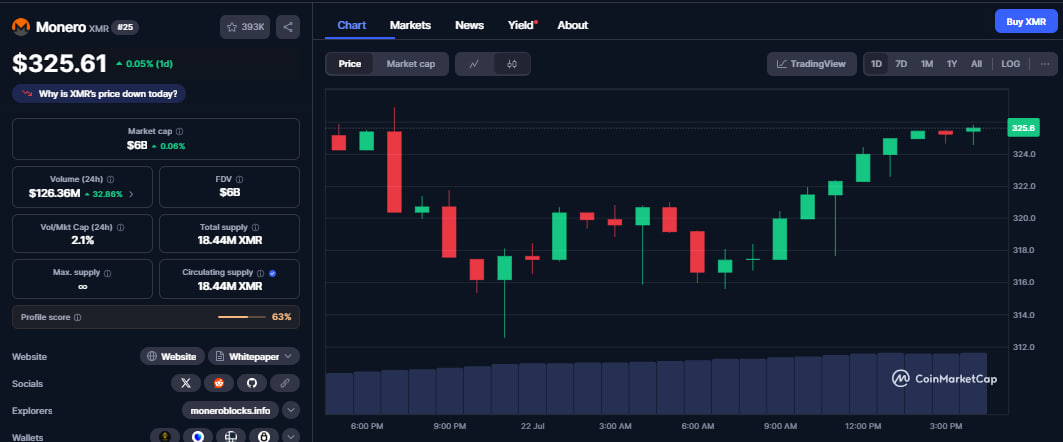Set chart range to 1M
The width and height of the screenshot is (1063, 442).
(927, 64)
